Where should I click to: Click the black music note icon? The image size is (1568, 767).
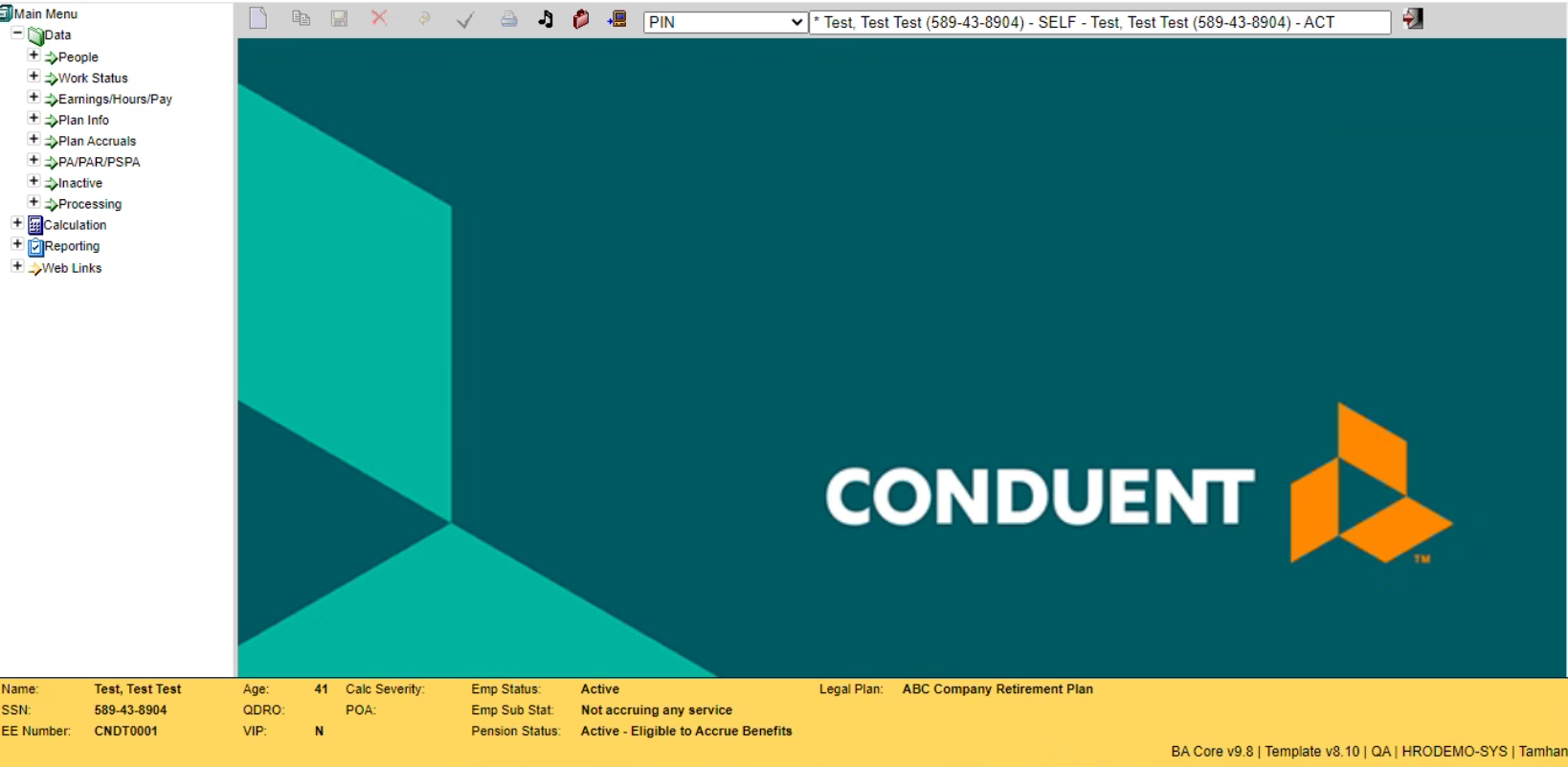[x=546, y=18]
